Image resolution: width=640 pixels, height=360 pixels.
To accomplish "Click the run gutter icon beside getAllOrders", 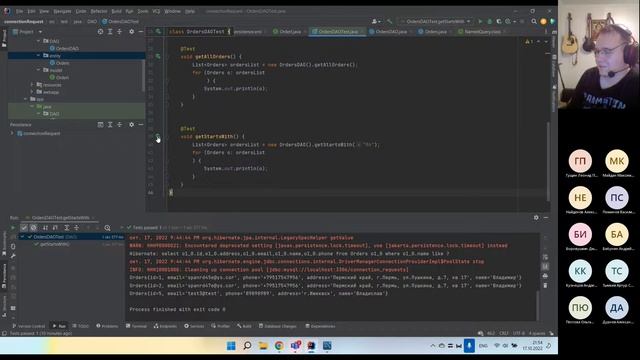I will 158,56.
